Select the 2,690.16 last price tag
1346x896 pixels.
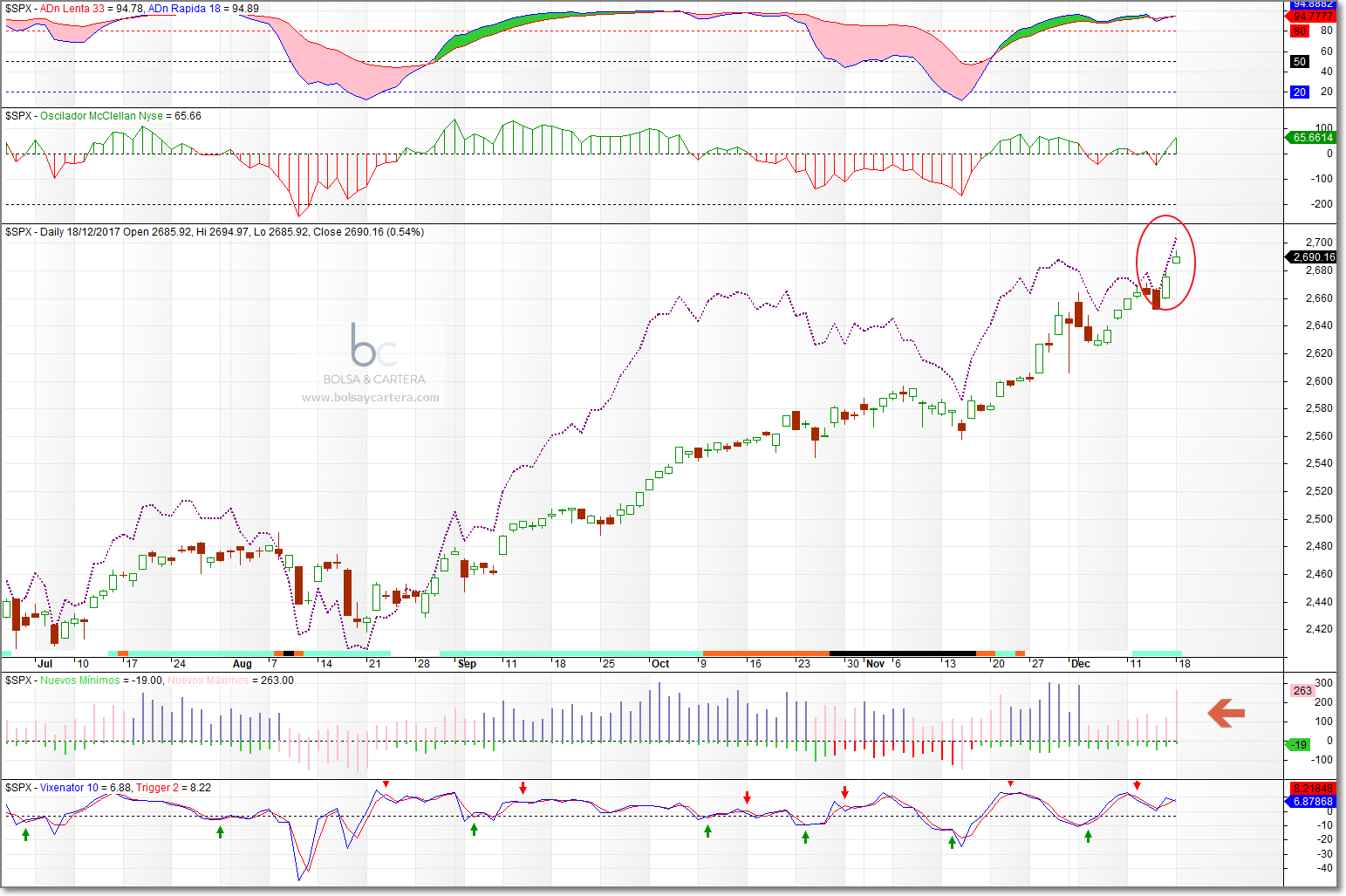click(x=1313, y=256)
